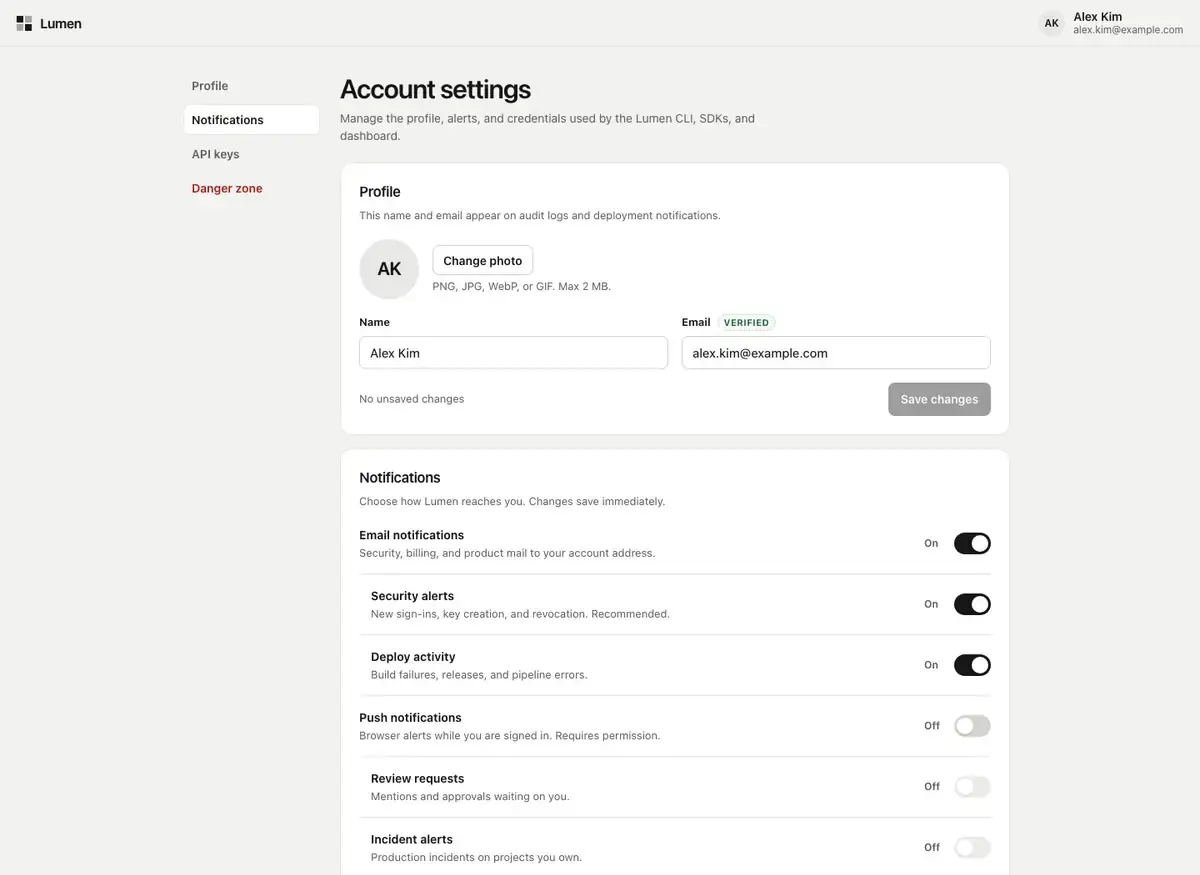The height and width of the screenshot is (875, 1200).
Task: Toggle Review requests switch
Action: click(x=972, y=787)
